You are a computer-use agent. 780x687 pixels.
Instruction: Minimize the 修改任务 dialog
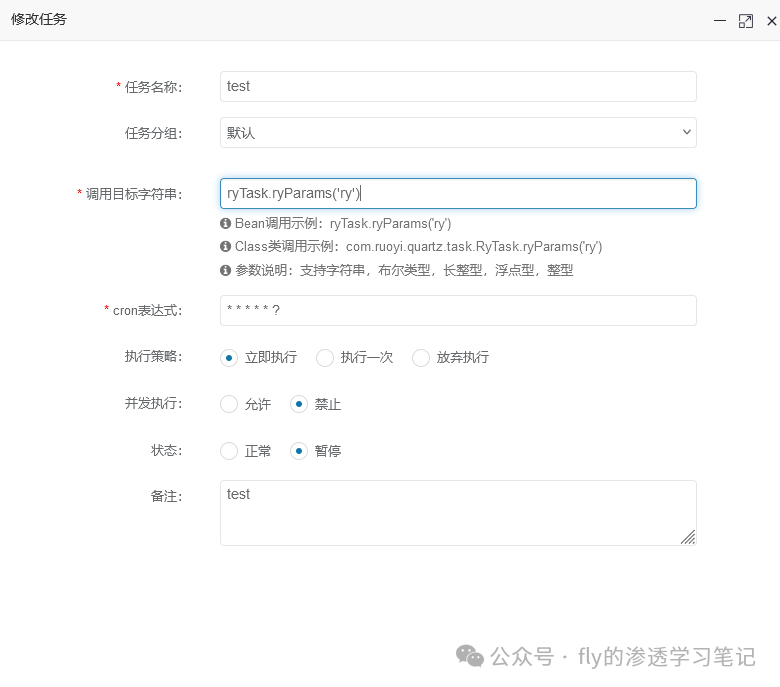(x=720, y=21)
